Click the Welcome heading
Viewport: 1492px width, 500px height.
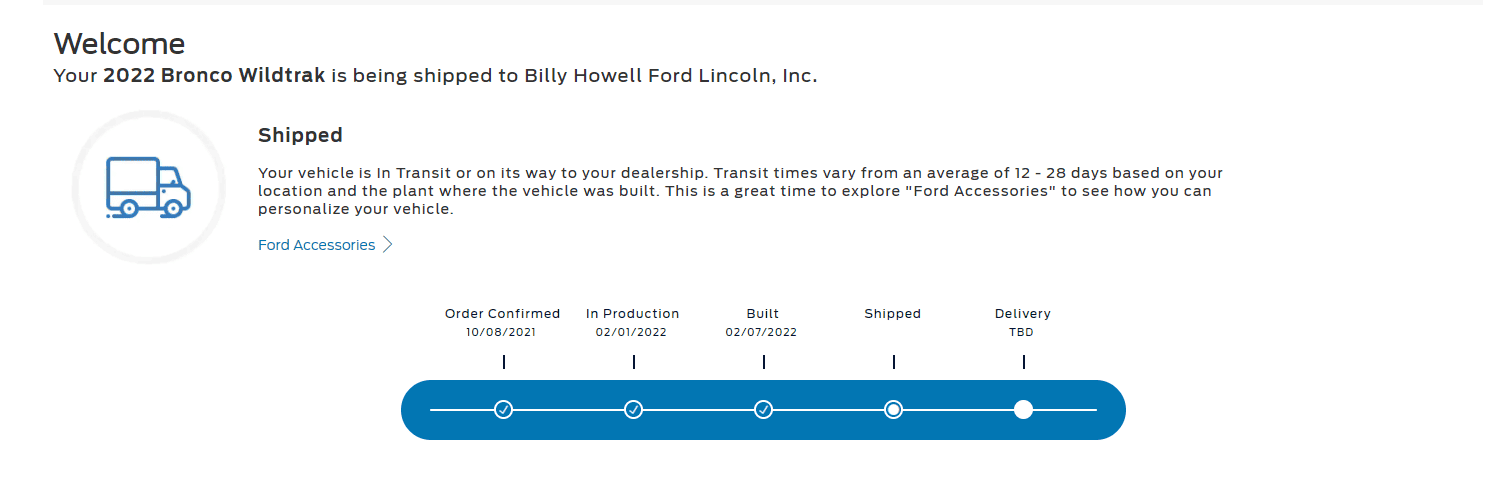click(119, 43)
